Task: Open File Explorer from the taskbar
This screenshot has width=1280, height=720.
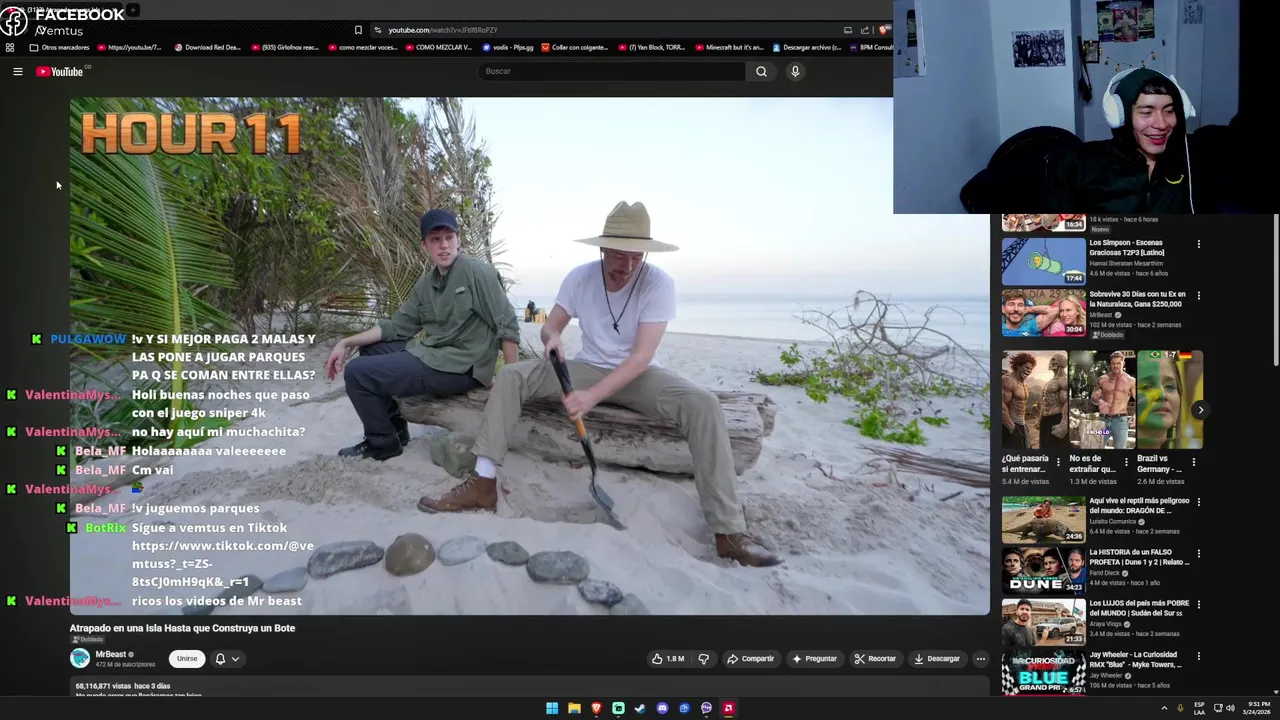Action: click(x=574, y=708)
